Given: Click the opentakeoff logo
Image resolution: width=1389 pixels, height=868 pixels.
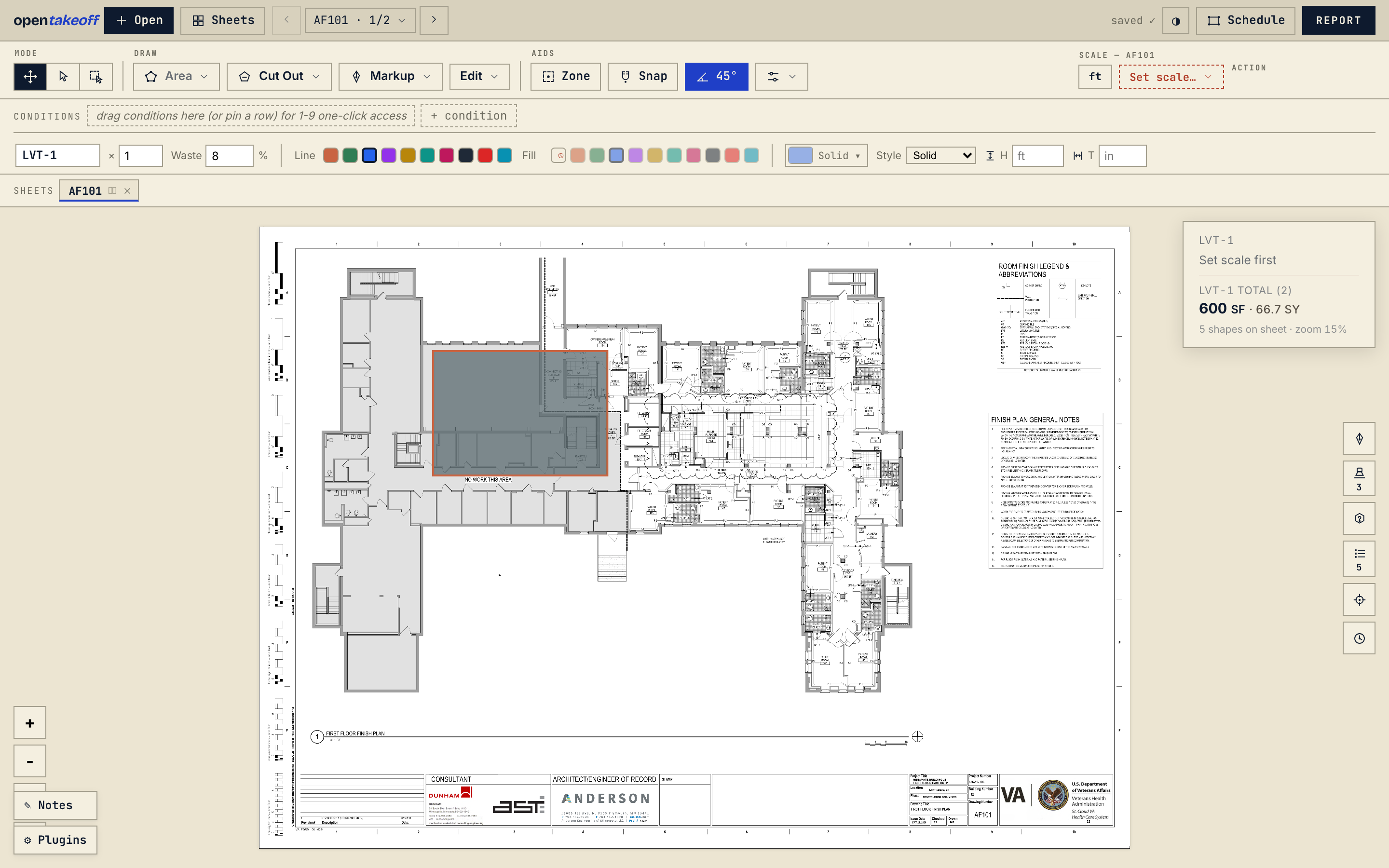Looking at the screenshot, I should (56, 21).
